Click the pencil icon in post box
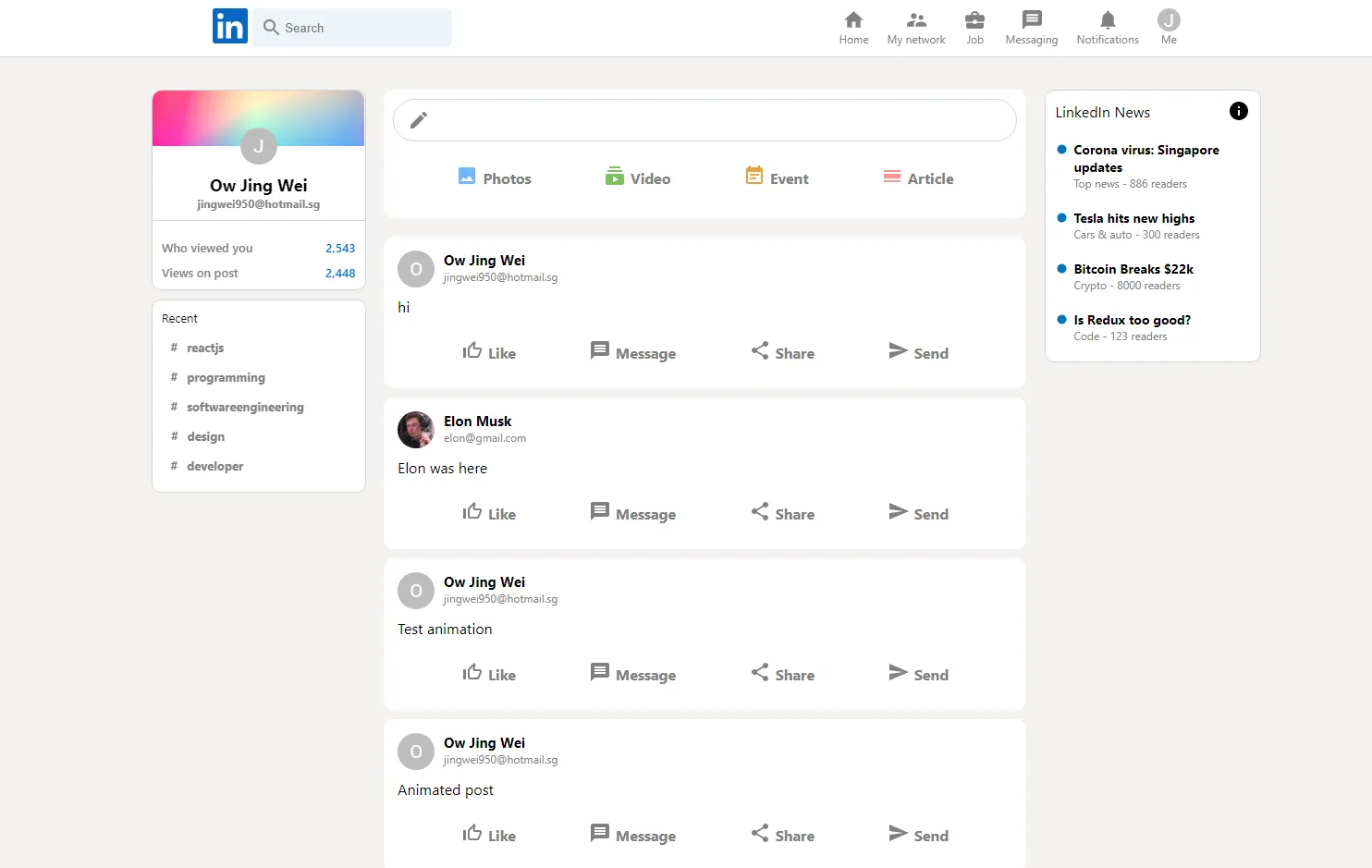1372x868 pixels. point(419,120)
